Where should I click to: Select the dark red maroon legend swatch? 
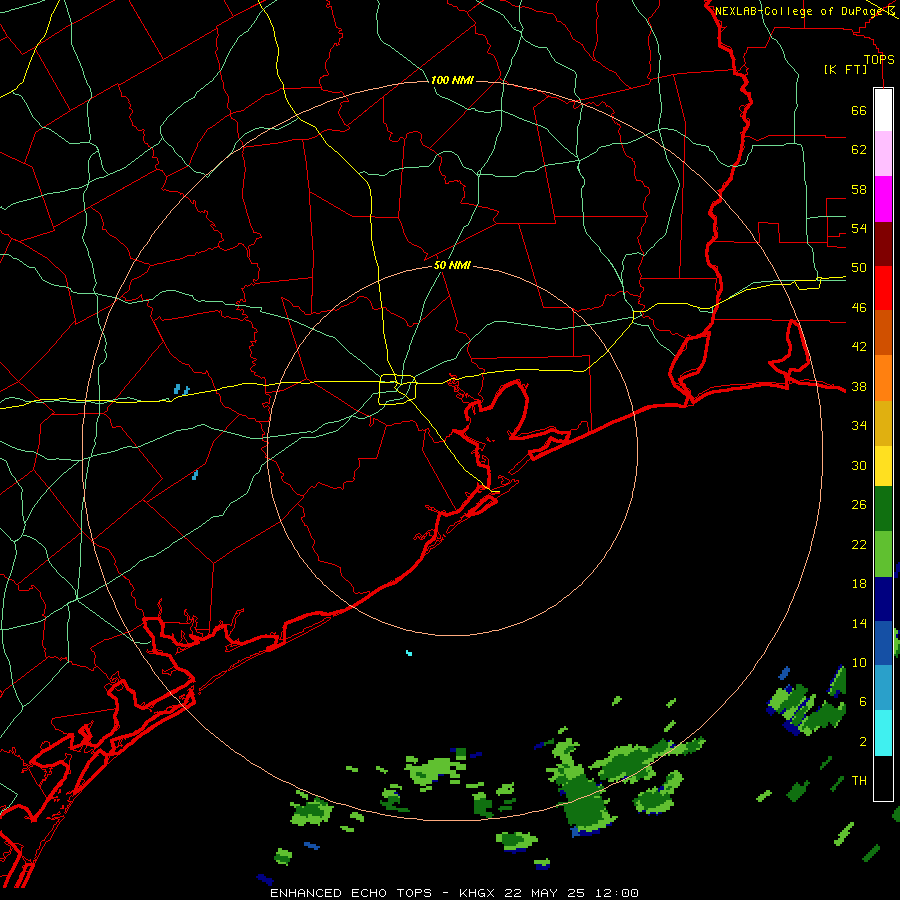[883, 244]
